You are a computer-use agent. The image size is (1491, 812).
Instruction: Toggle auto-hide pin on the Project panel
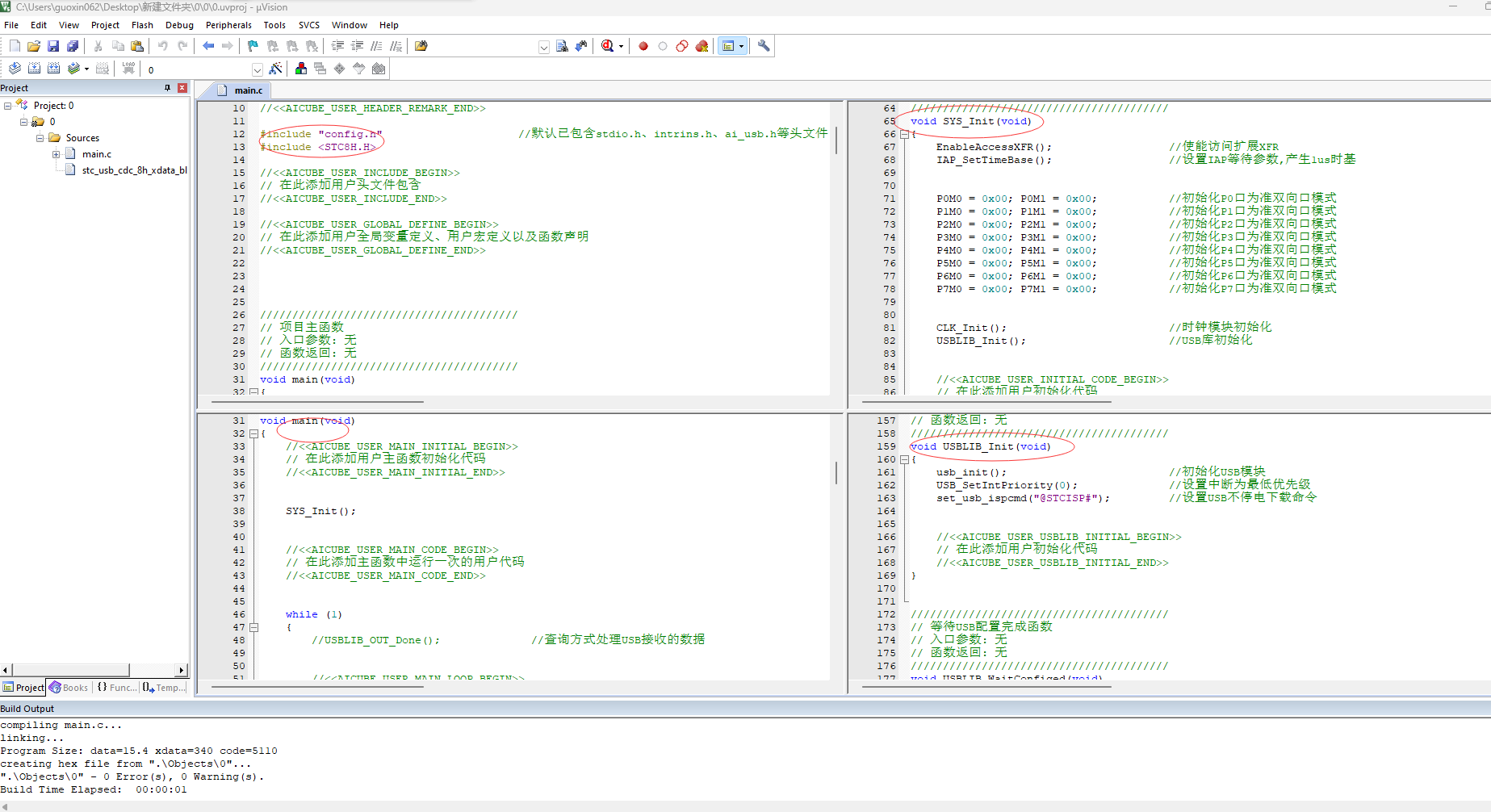tap(168, 88)
